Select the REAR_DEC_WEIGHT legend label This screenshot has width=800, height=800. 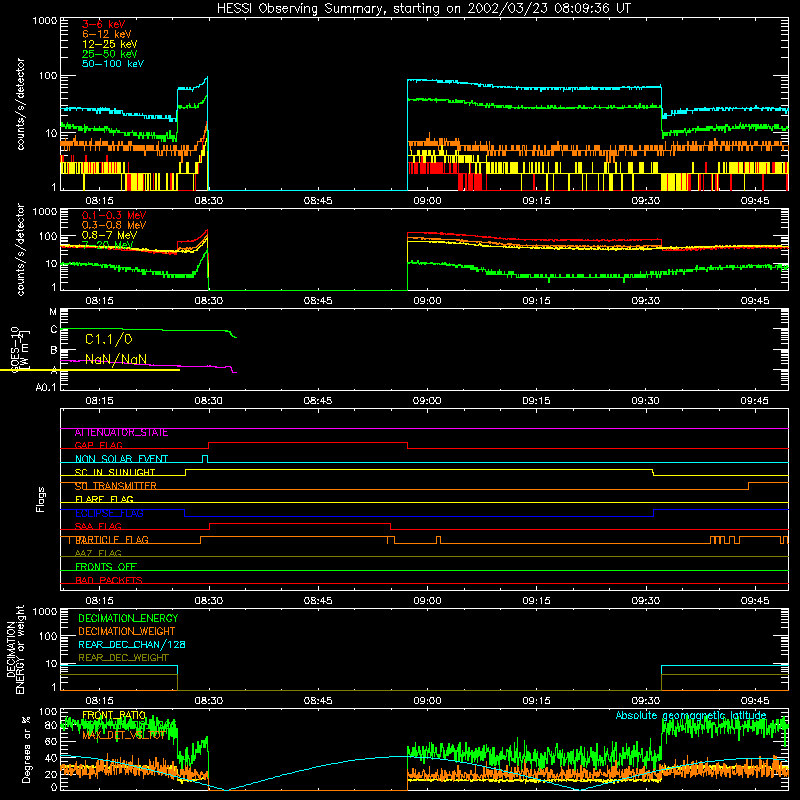click(123, 658)
